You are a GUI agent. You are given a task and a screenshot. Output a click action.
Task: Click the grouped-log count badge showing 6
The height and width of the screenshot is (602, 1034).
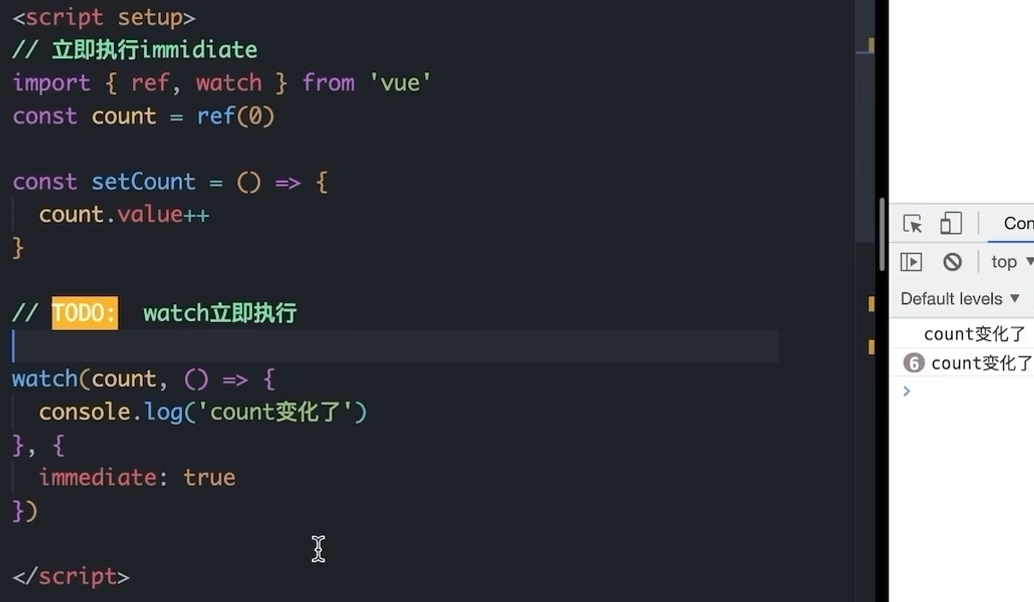(913, 363)
